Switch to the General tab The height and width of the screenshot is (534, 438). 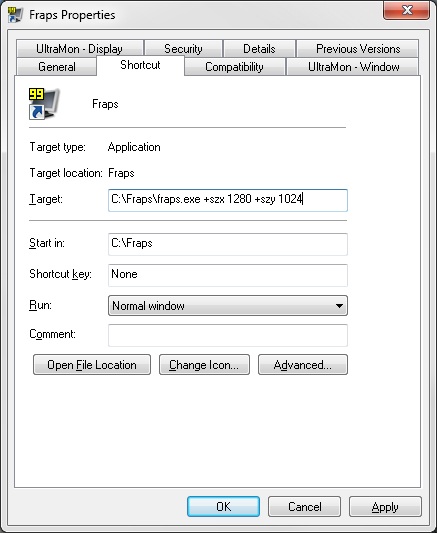click(x=57, y=67)
